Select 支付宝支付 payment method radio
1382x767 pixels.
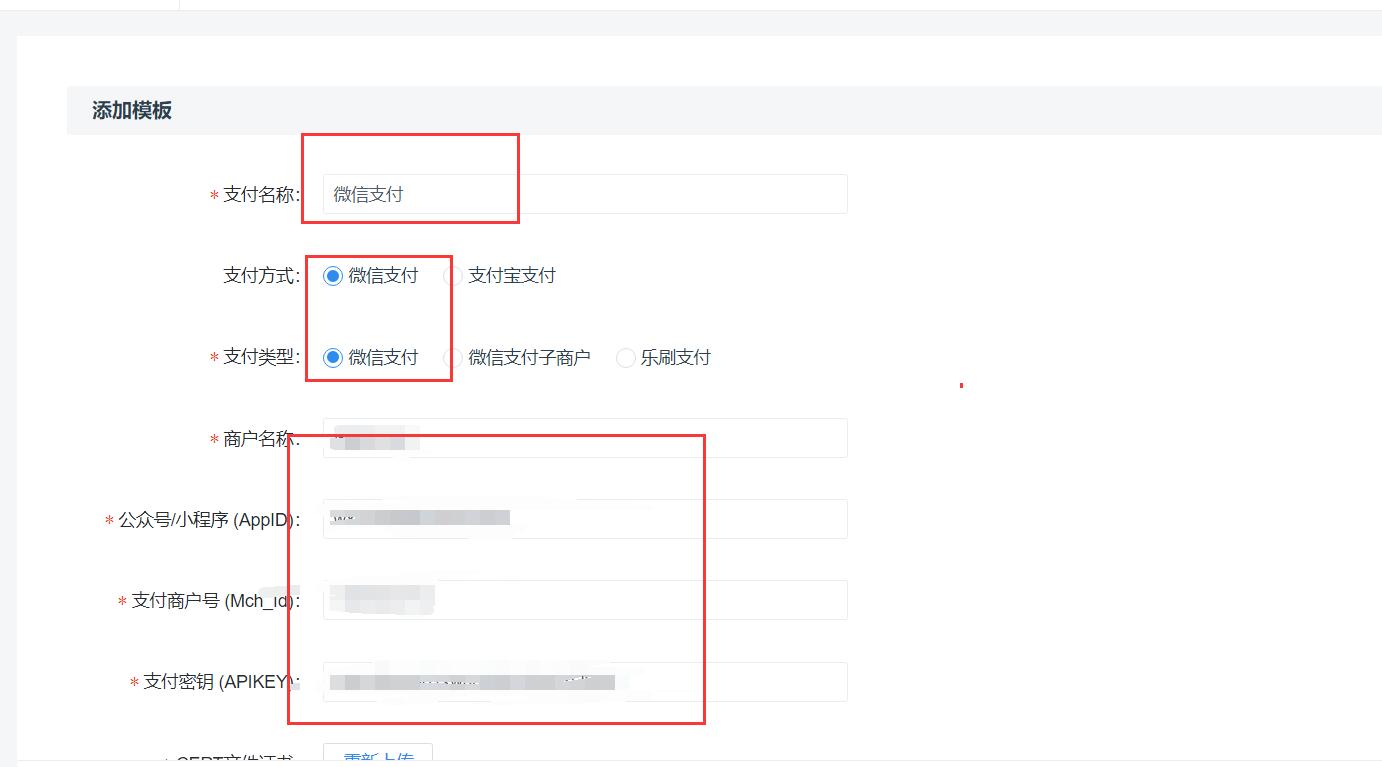(x=453, y=276)
